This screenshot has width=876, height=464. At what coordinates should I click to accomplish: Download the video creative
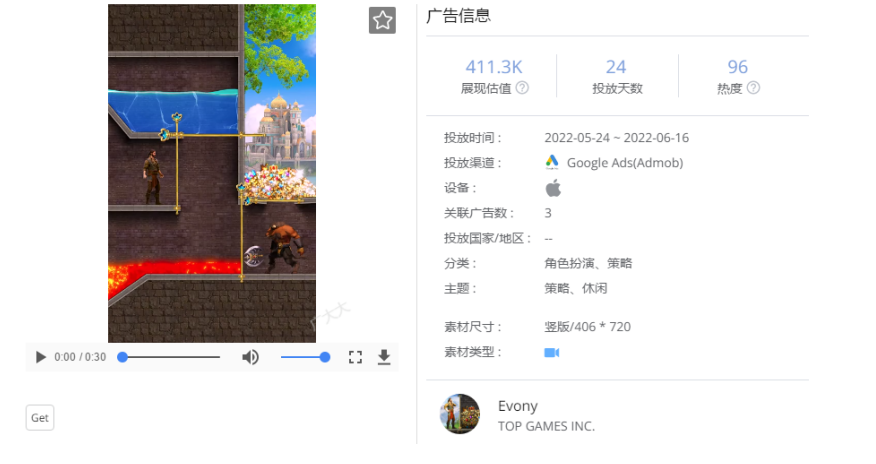click(384, 357)
